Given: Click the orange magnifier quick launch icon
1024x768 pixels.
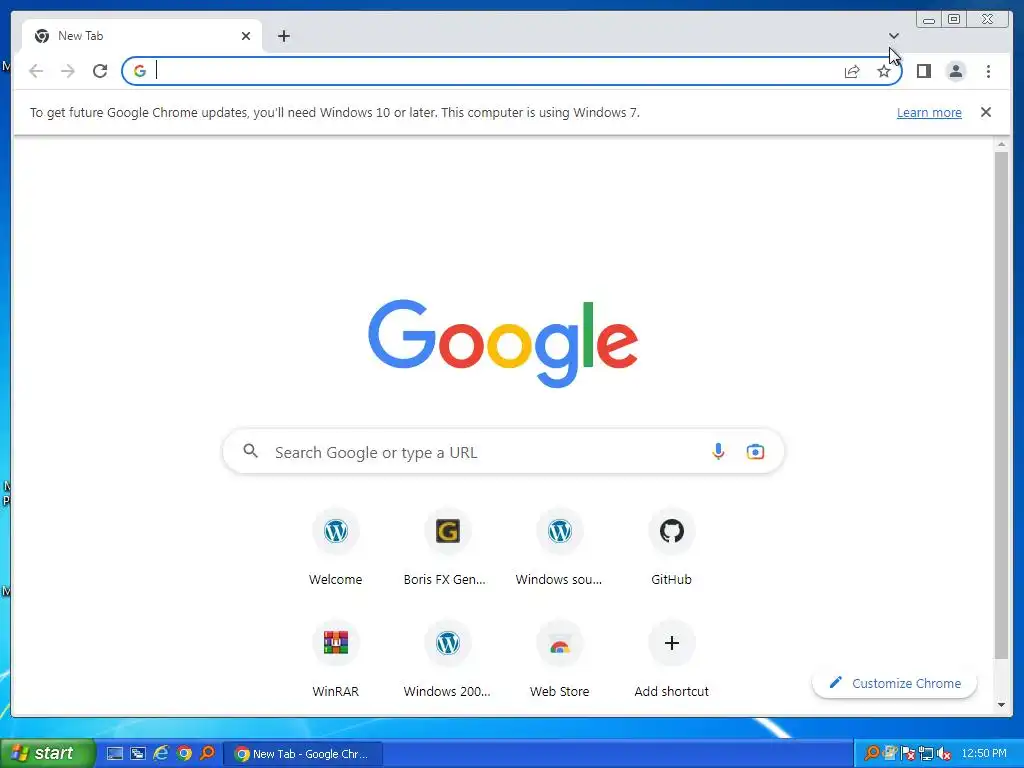Looking at the screenshot, I should tap(207, 753).
